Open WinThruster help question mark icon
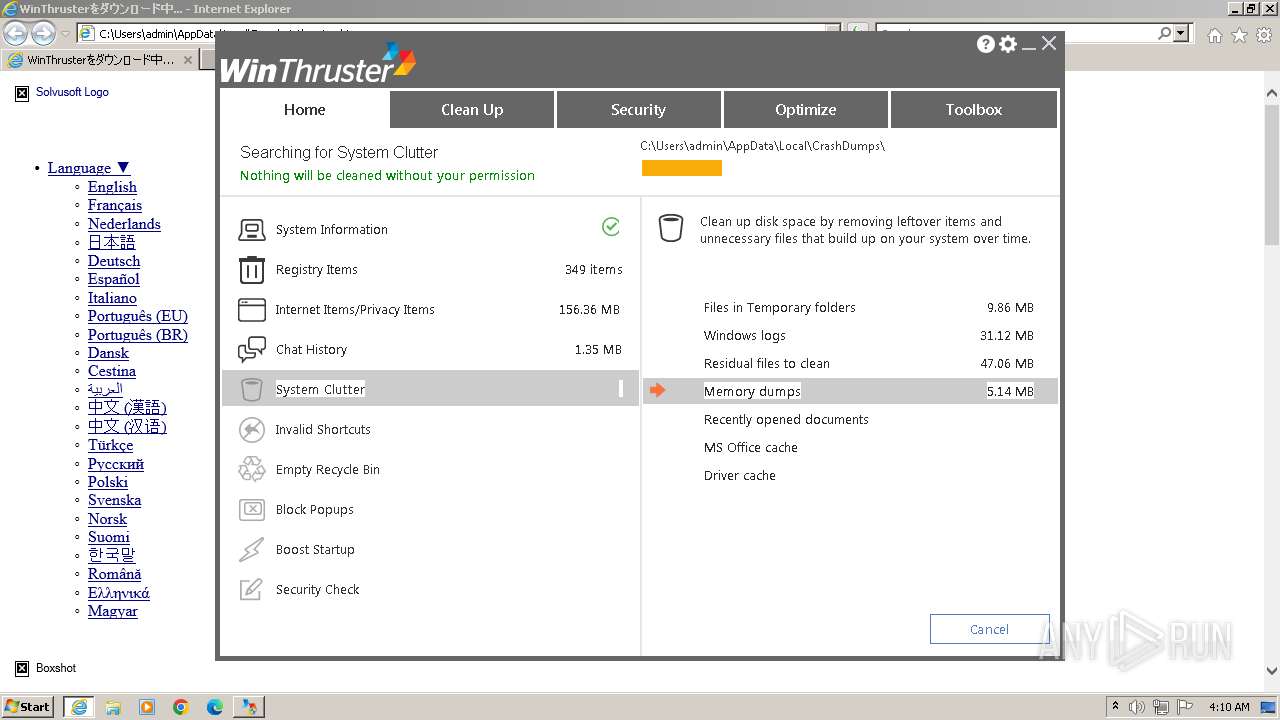 tap(986, 44)
